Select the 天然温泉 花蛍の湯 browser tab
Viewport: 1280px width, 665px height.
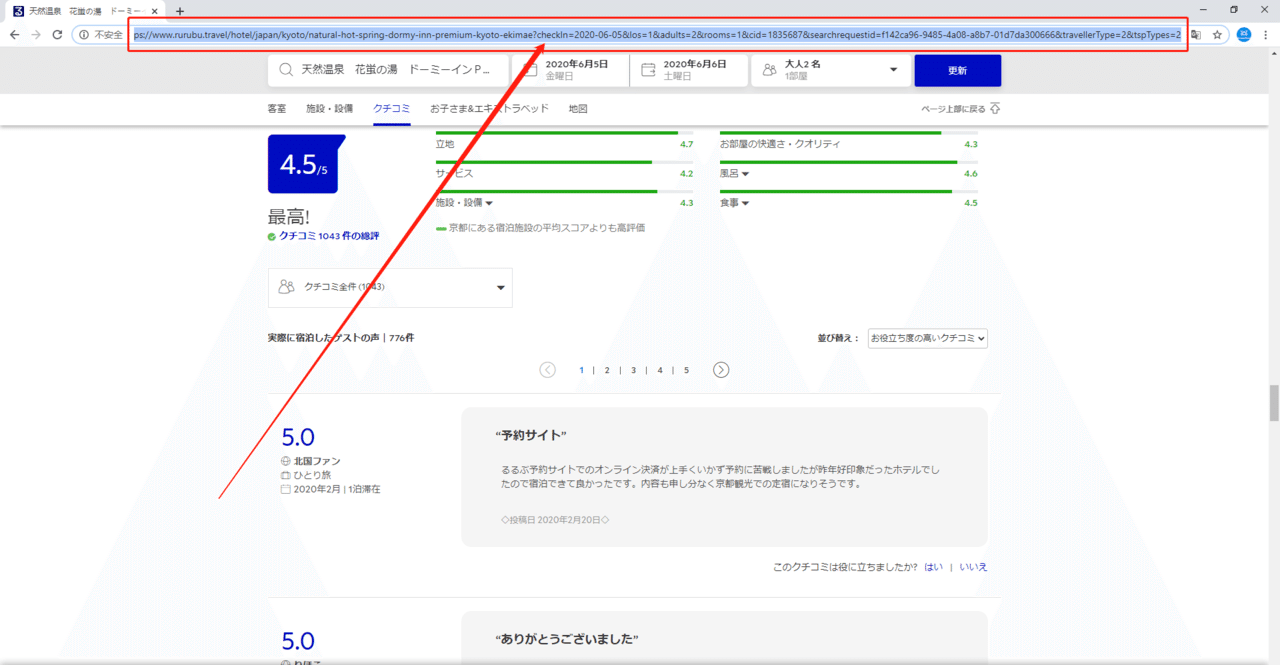pyautogui.click(x=84, y=11)
